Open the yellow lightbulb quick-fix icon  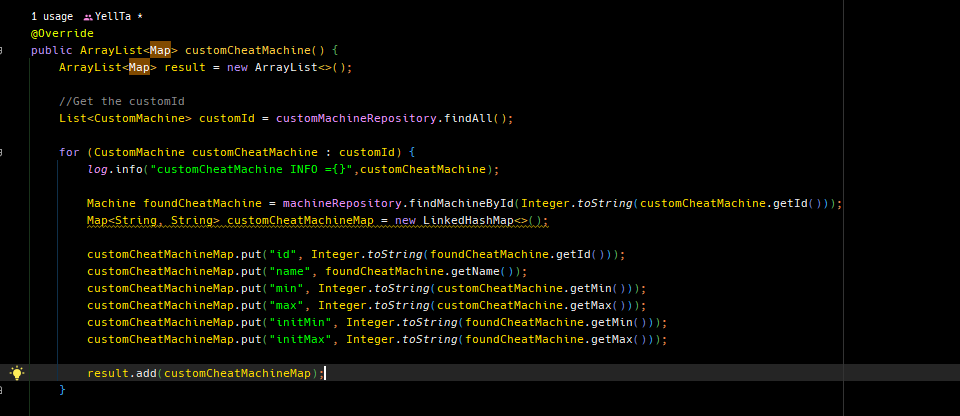point(17,373)
